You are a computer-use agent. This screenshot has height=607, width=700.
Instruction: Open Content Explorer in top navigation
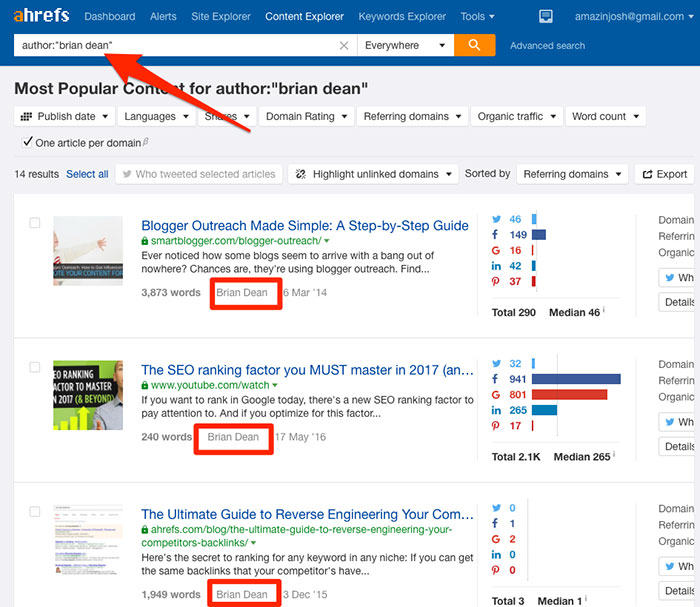[304, 17]
